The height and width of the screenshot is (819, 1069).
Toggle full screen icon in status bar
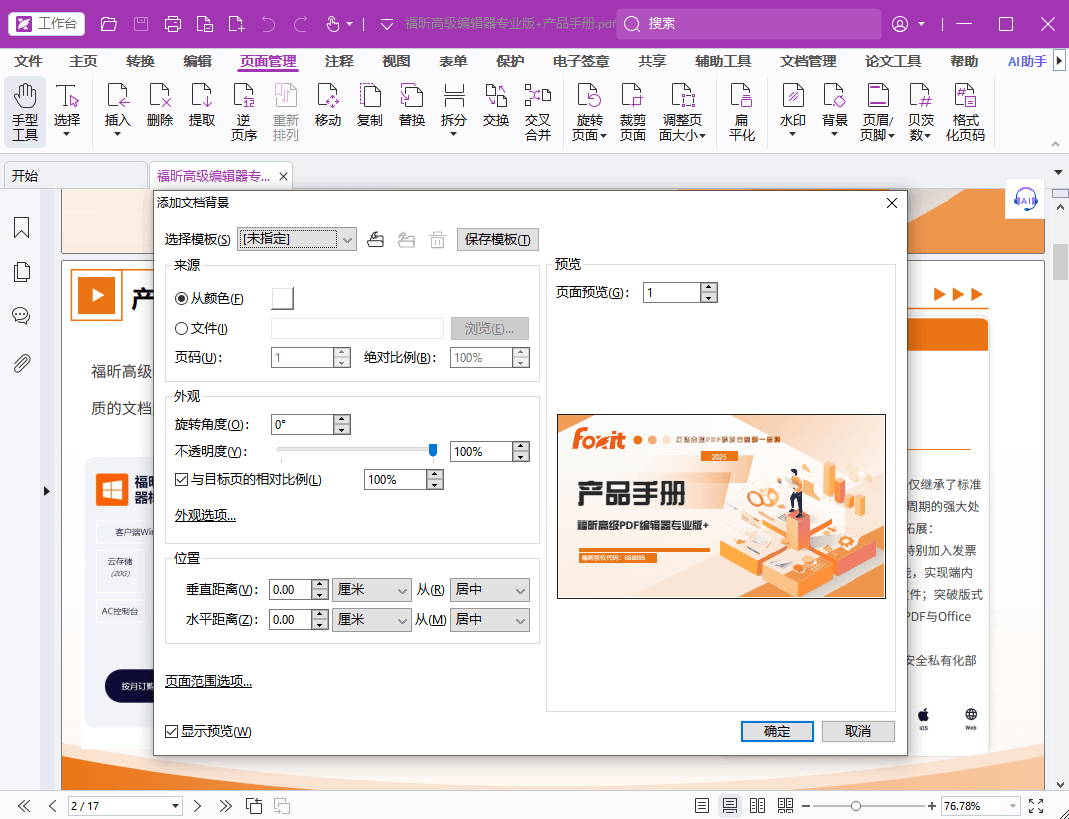click(1036, 806)
